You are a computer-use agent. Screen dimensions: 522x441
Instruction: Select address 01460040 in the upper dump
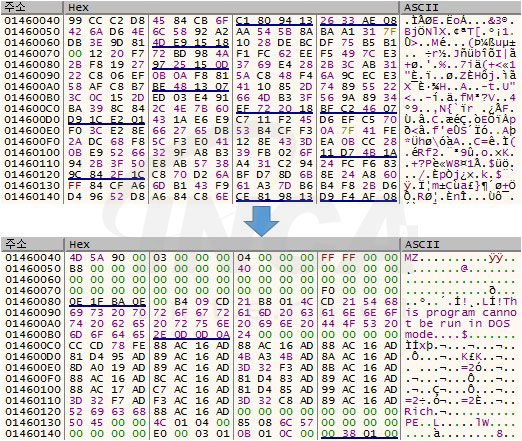32,21
